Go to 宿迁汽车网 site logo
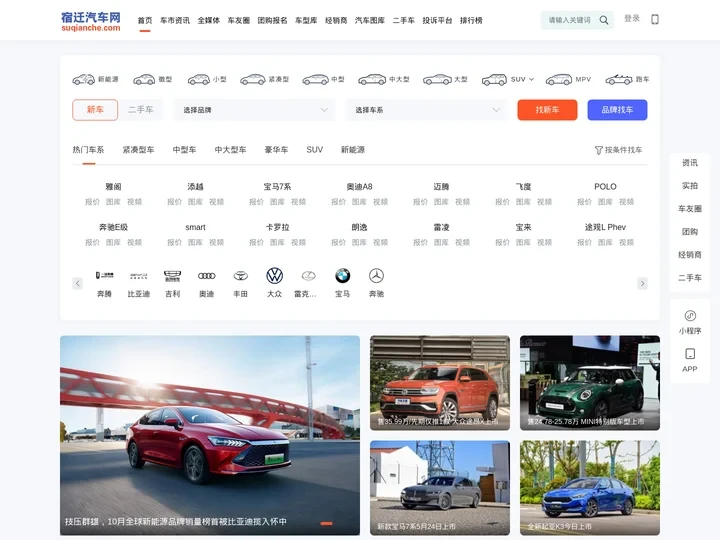 [91, 22]
